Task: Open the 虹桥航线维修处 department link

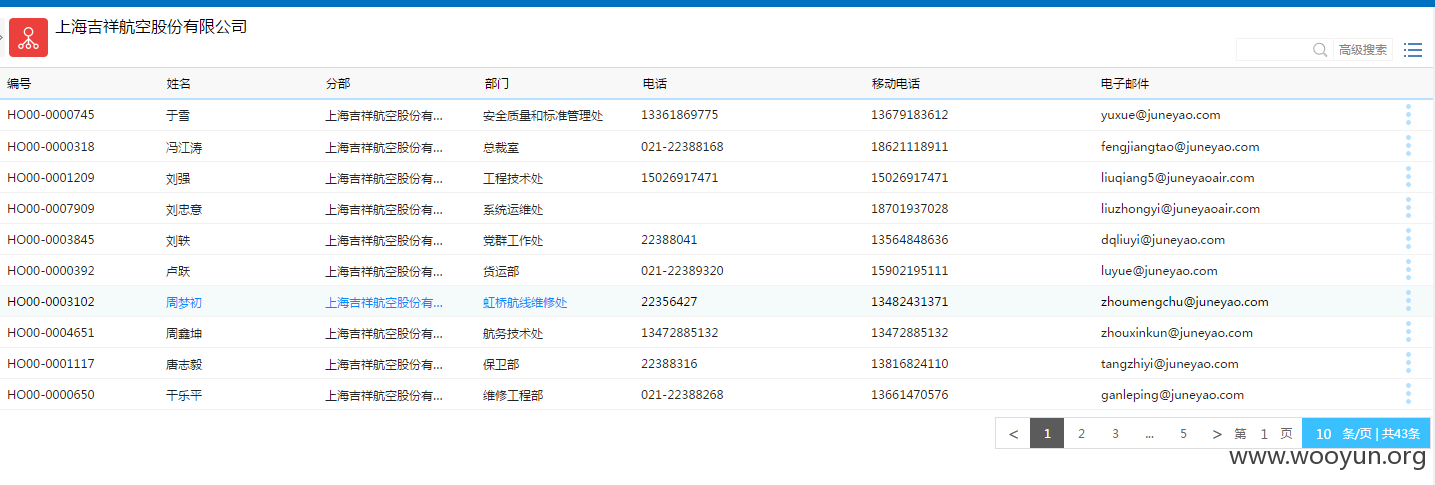Action: 525,302
